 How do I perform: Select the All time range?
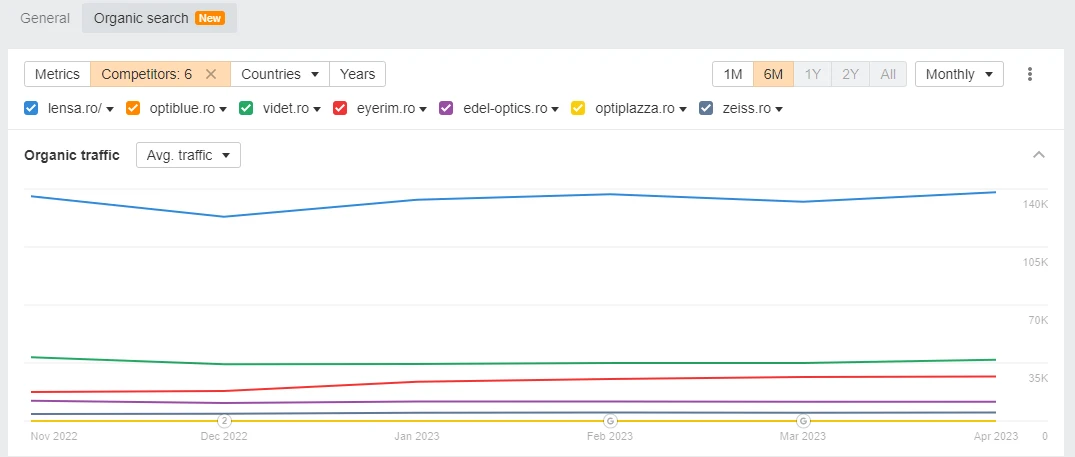(888, 74)
